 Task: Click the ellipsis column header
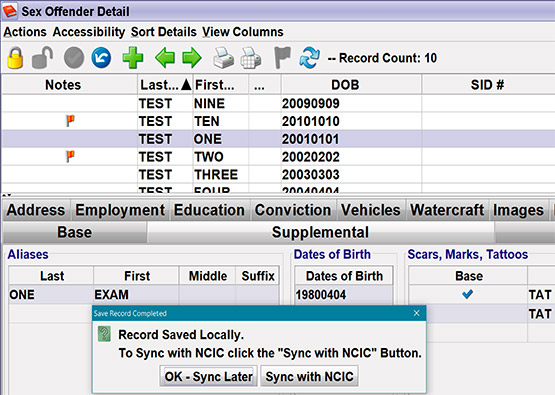(x=265, y=85)
